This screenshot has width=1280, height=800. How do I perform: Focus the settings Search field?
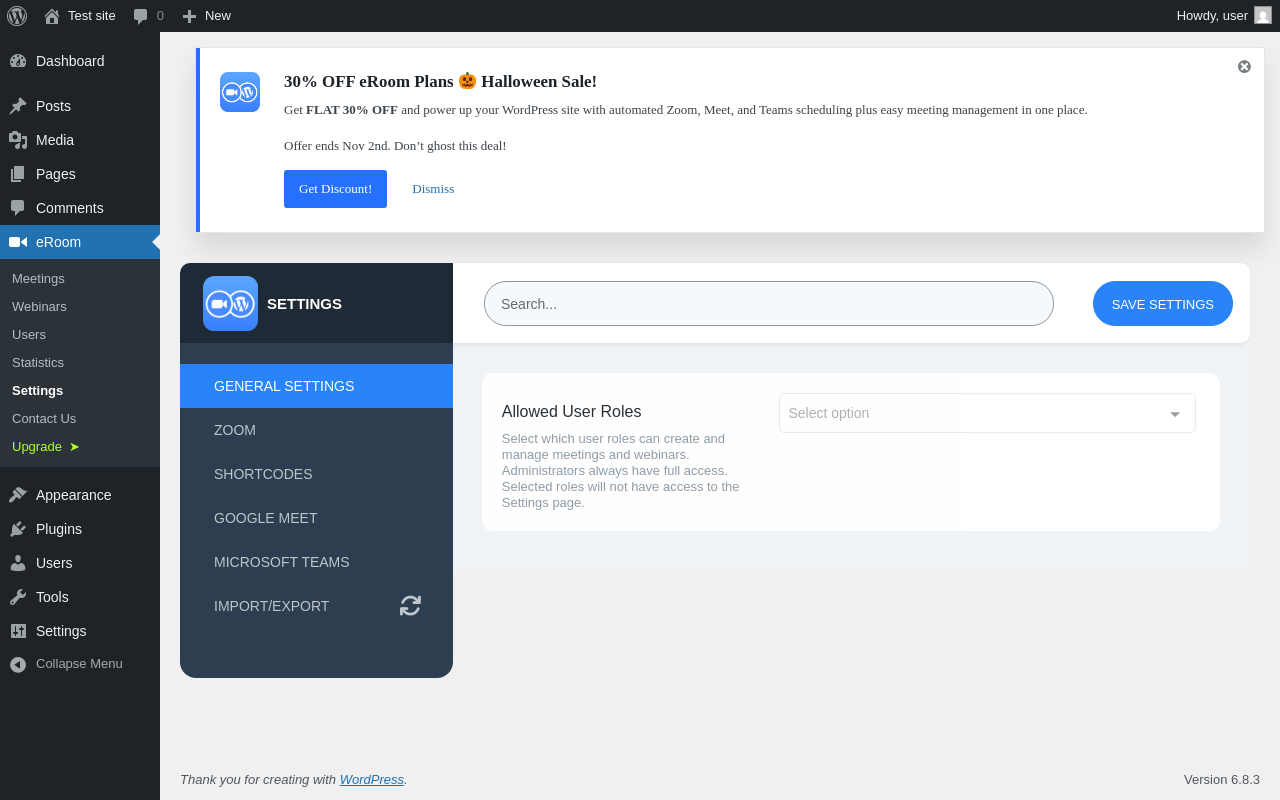(769, 303)
